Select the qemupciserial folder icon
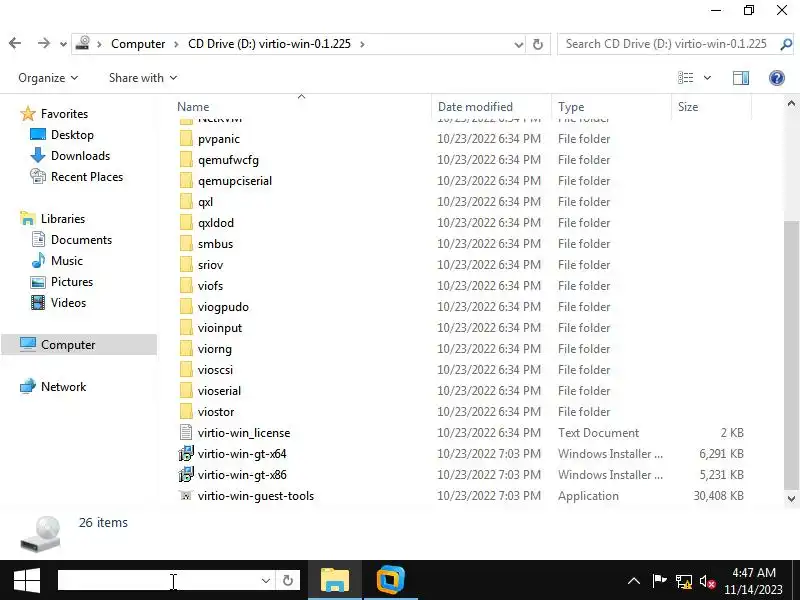 pyautogui.click(x=186, y=181)
